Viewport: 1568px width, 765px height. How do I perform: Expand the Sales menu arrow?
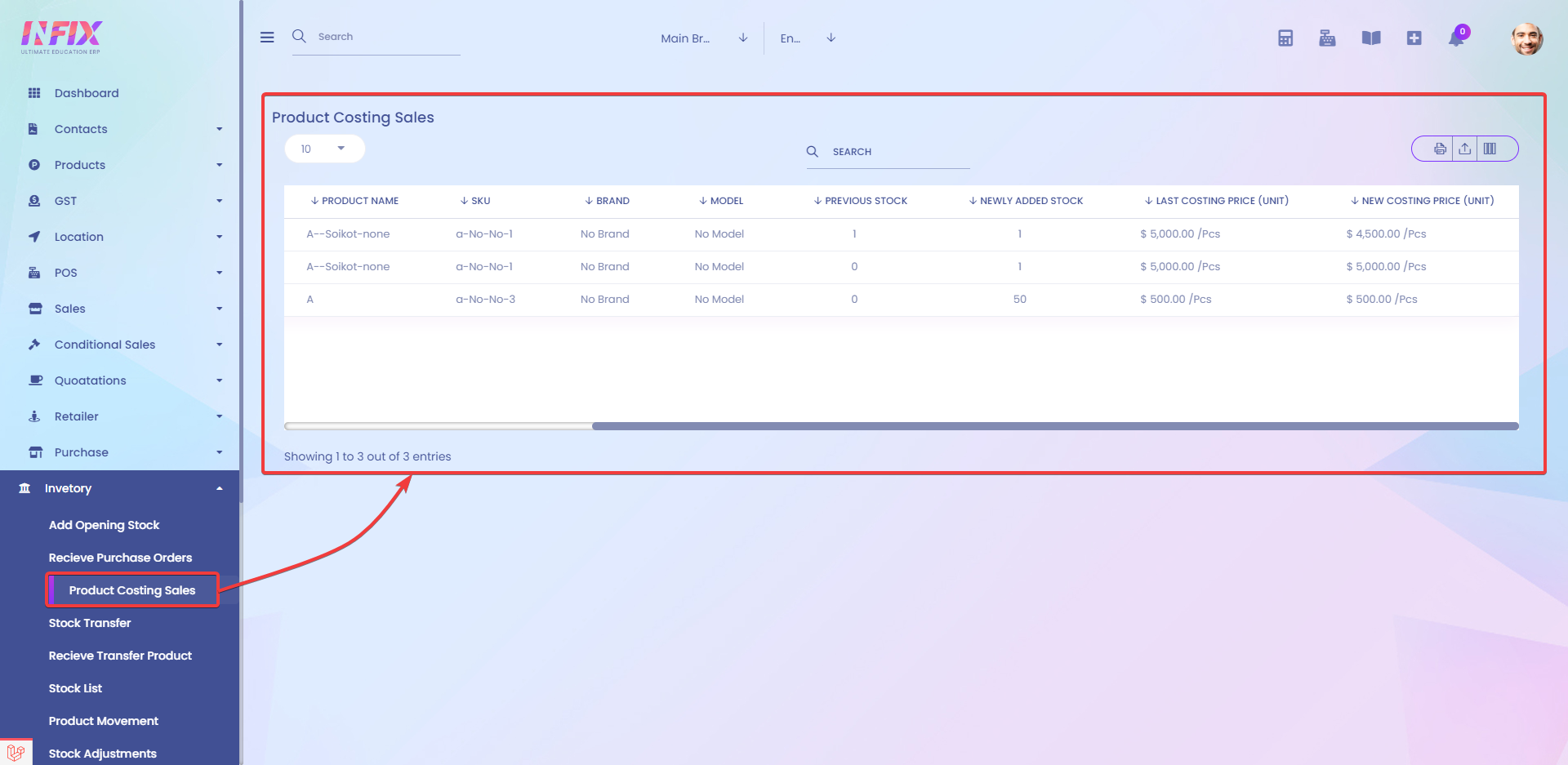click(x=219, y=309)
